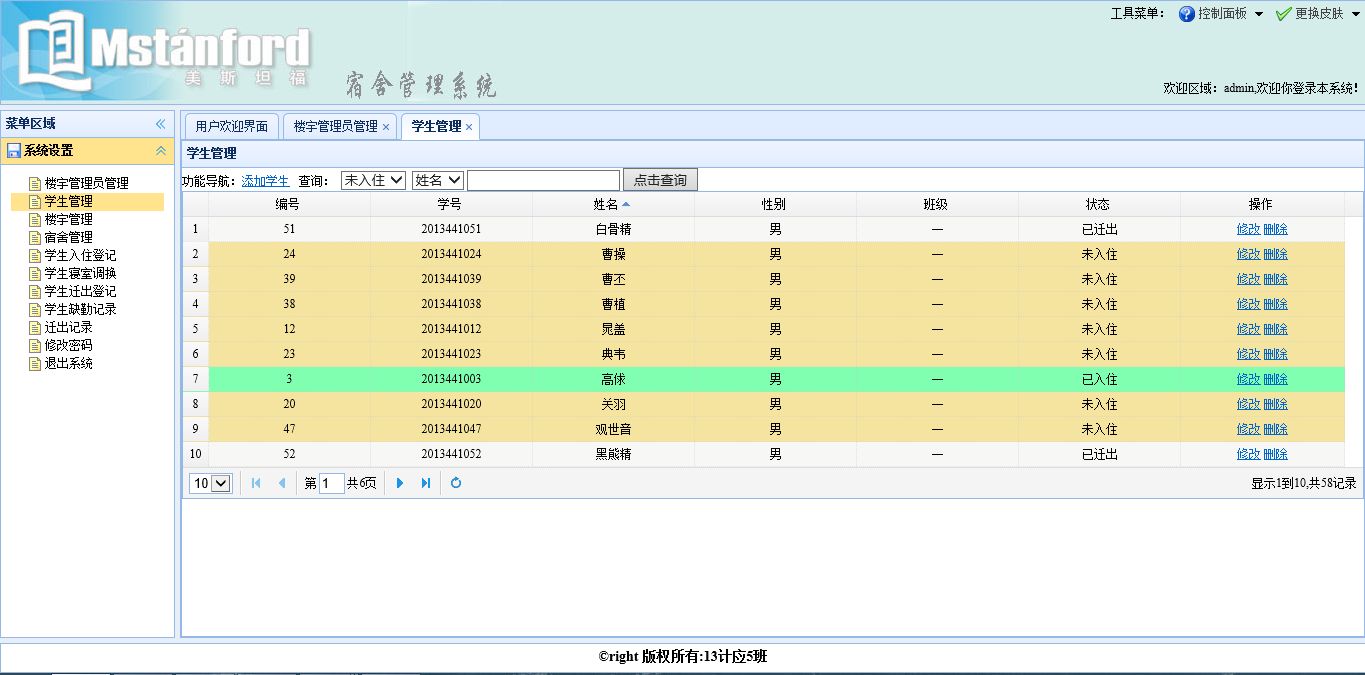Open 学生入住登记 in the sidebar
The image size is (1365, 675).
click(x=80, y=255)
